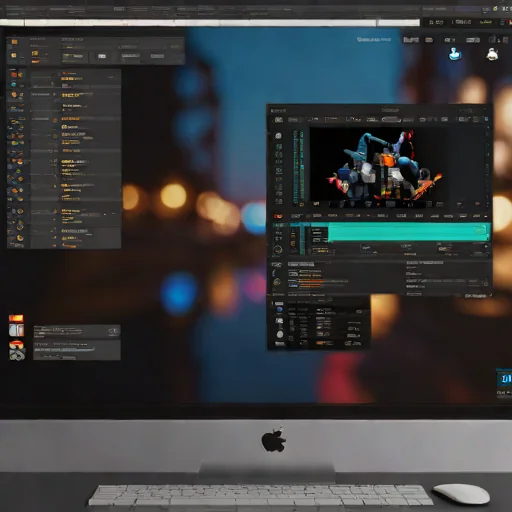The height and width of the screenshot is (512, 512).
Task: Click the orange-red icon above bottom-left panel
Action: pos(16,318)
